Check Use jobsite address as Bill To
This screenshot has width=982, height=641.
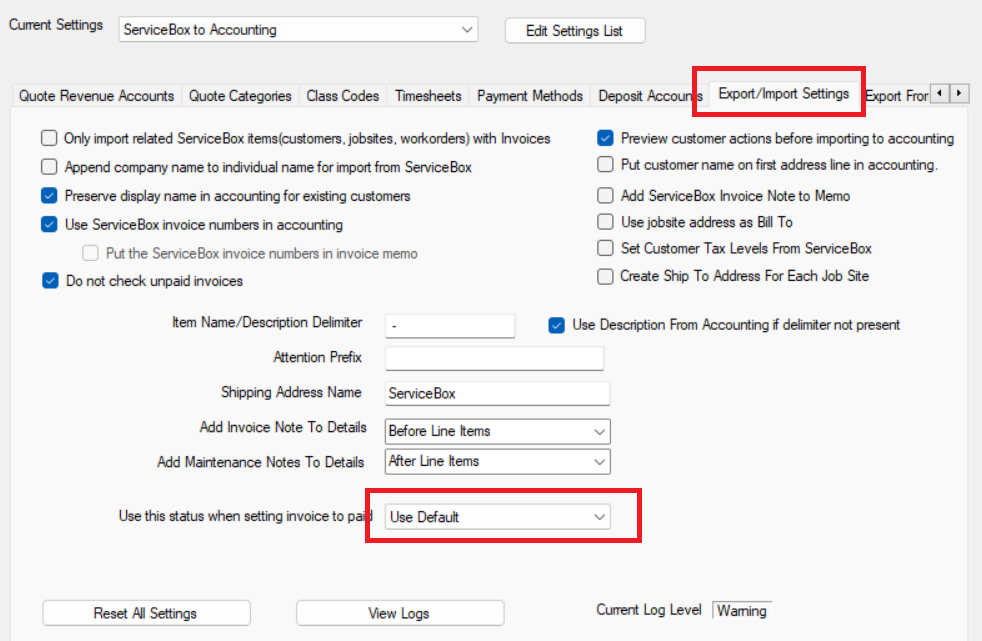click(605, 222)
